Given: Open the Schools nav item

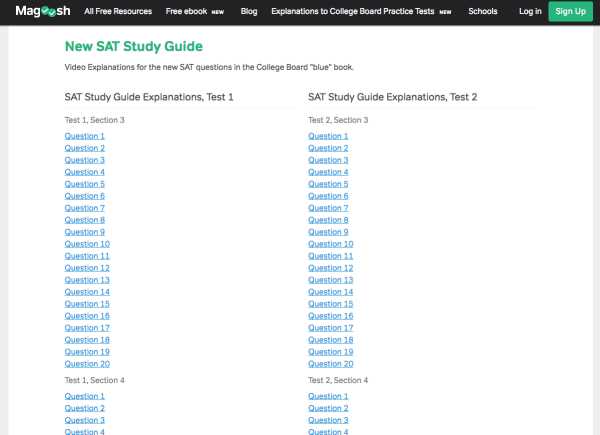Looking at the screenshot, I should [x=483, y=11].
